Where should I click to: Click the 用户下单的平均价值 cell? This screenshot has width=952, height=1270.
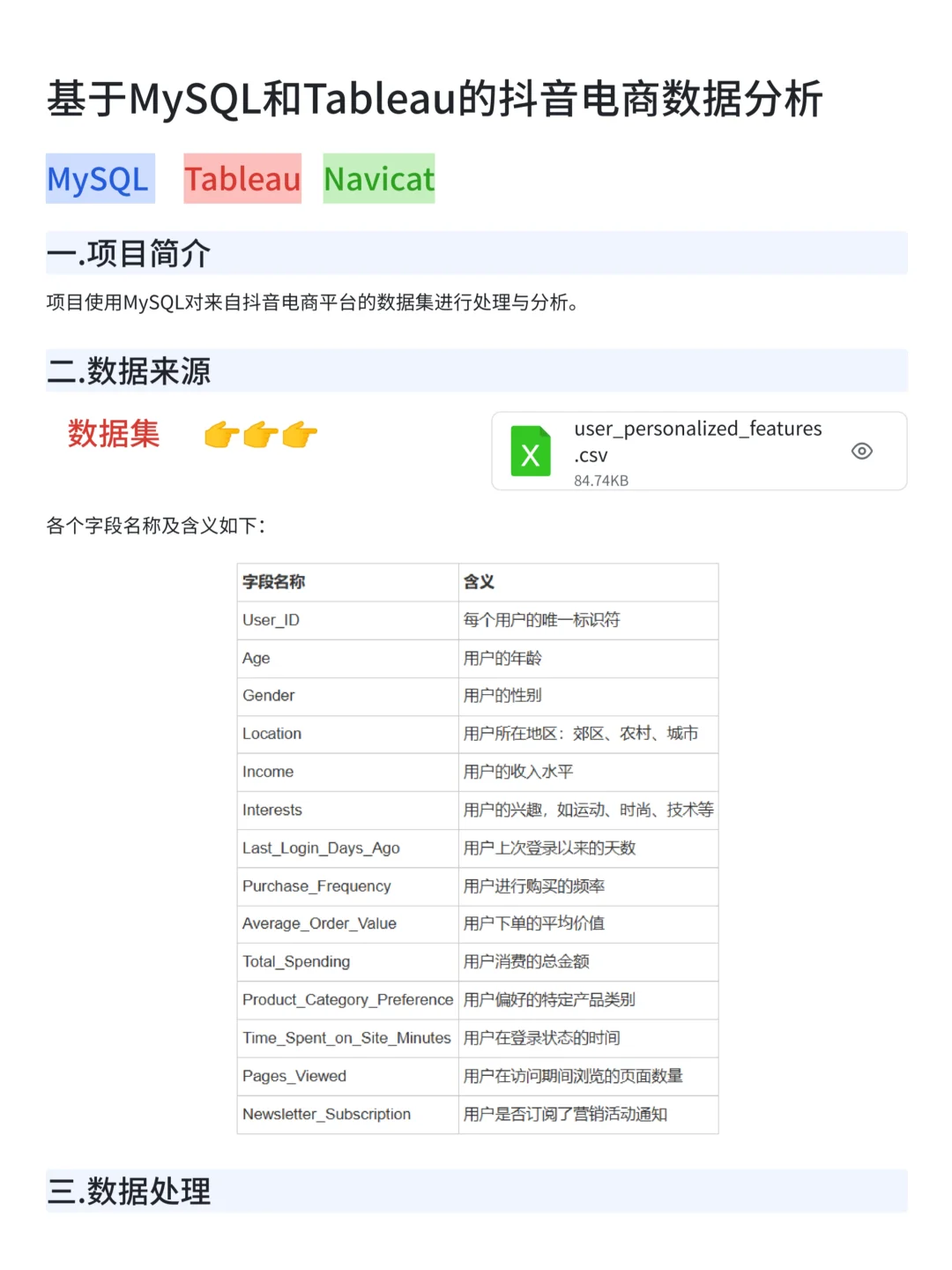[588, 924]
